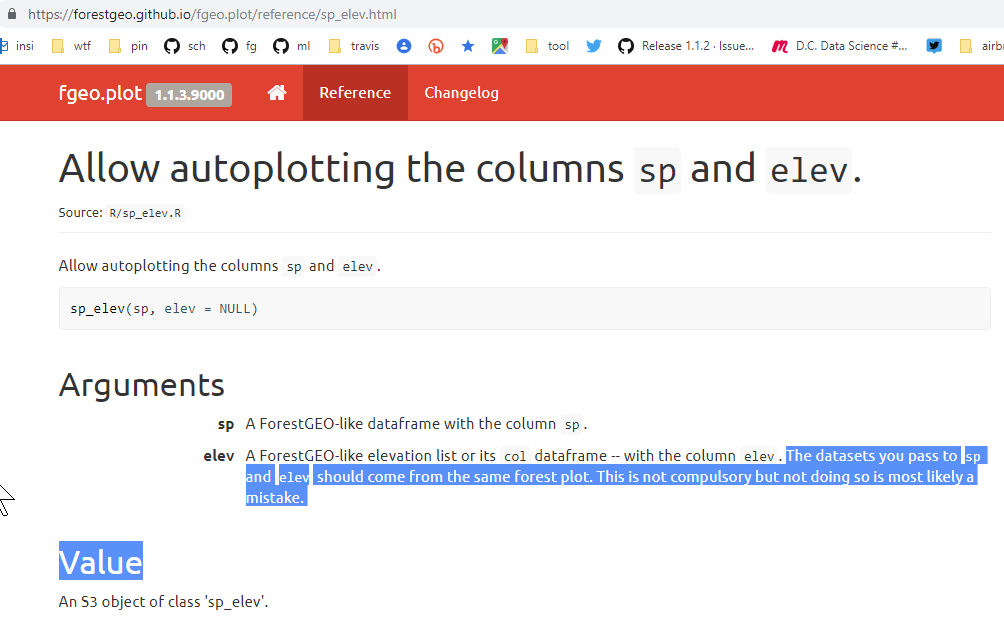This screenshot has height=622, width=1004.
Task: Open the R/sp_elev.R source link
Action: tap(145, 212)
